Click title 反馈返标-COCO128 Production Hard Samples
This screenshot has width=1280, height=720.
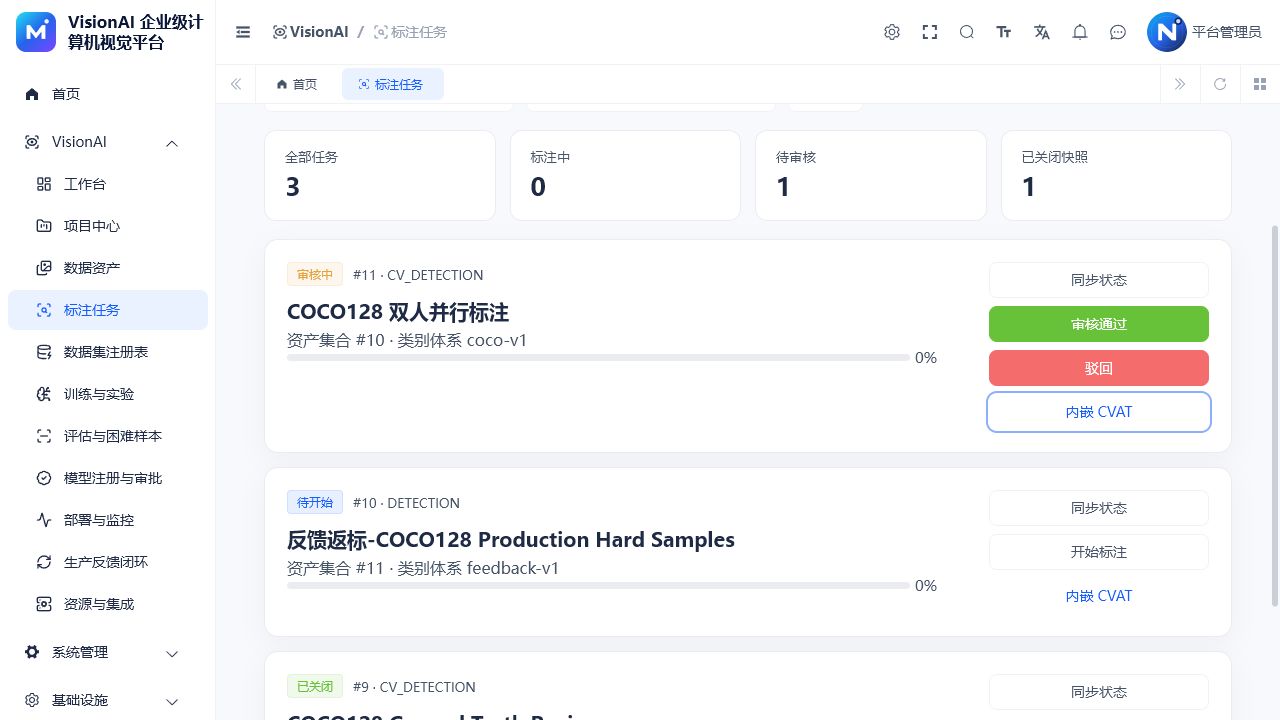(511, 540)
